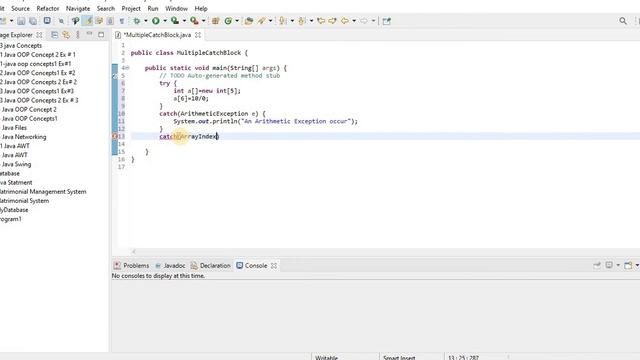Viewport: 640px width, 360px height.
Task: Open the Project menu
Action: coord(131,9)
